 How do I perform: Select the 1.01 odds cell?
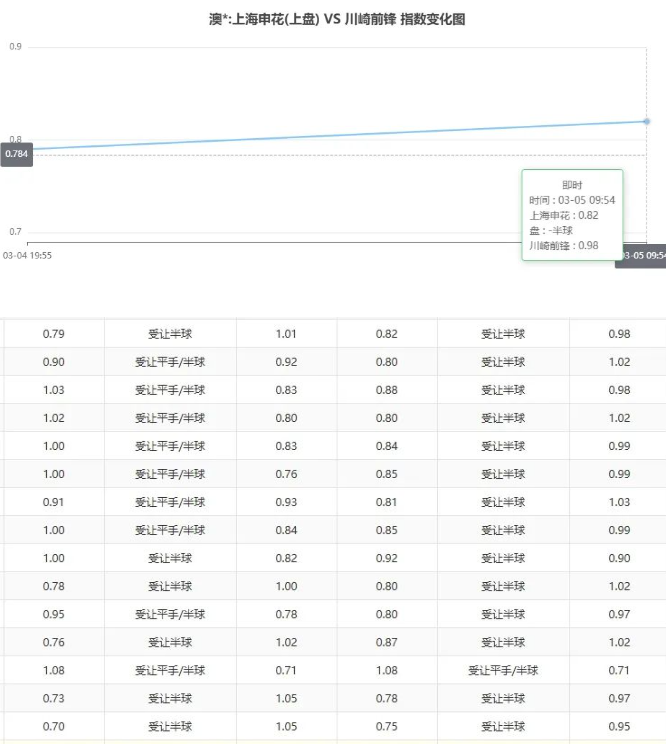[286, 334]
